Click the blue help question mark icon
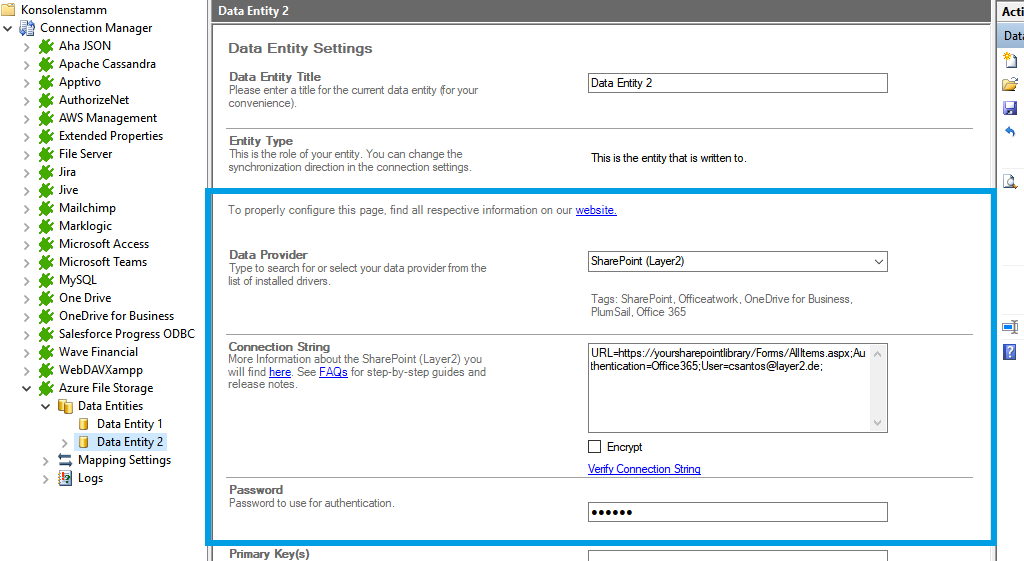The width and height of the screenshot is (1024, 561). click(x=1010, y=351)
